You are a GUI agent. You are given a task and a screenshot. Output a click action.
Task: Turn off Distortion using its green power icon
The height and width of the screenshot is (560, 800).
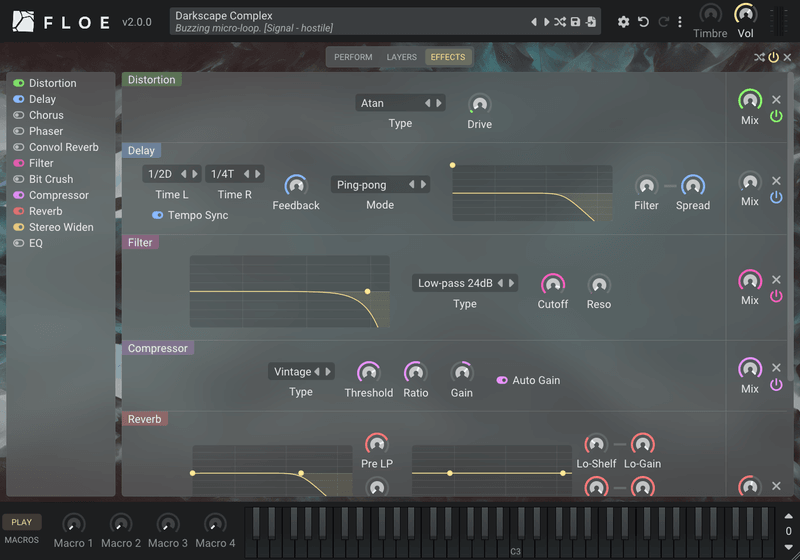coord(776,116)
